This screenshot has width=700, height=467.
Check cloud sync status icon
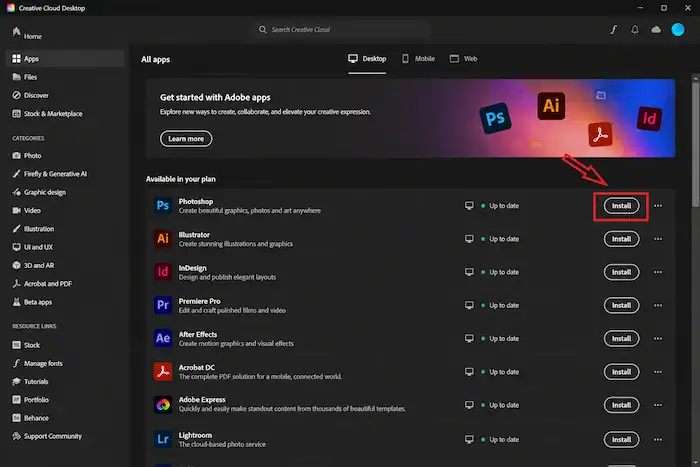(x=656, y=29)
